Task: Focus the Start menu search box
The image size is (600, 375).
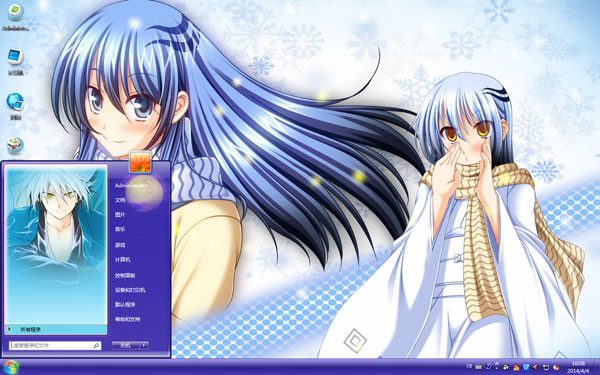Action: (55, 346)
